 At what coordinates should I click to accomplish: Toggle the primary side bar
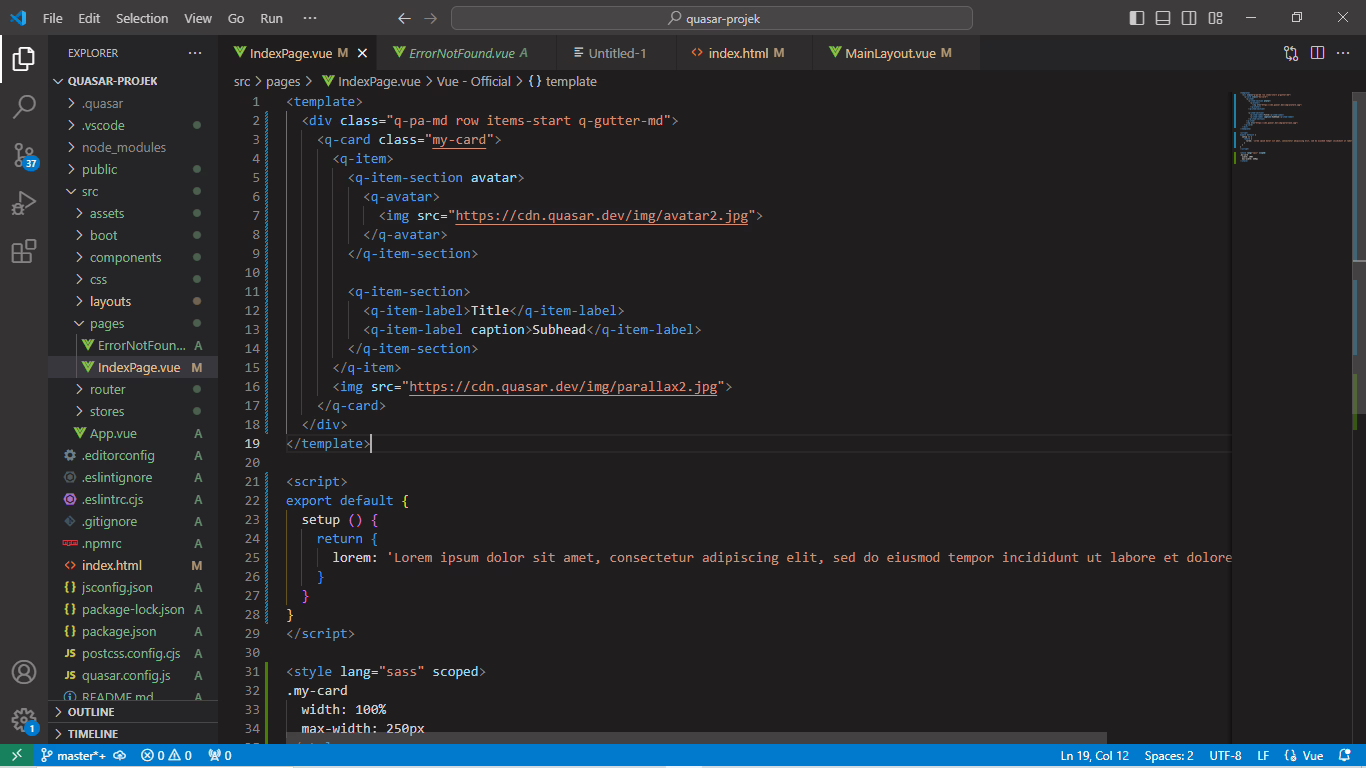tap(1137, 18)
